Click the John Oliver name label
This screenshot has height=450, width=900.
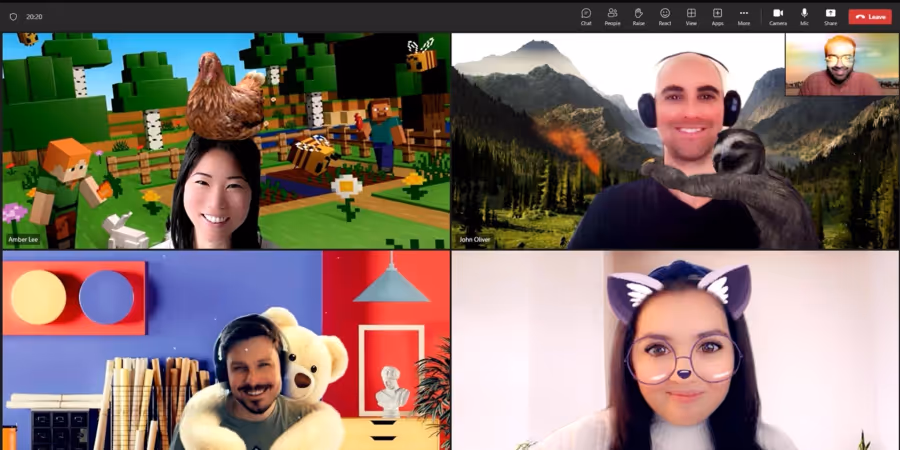[475, 239]
